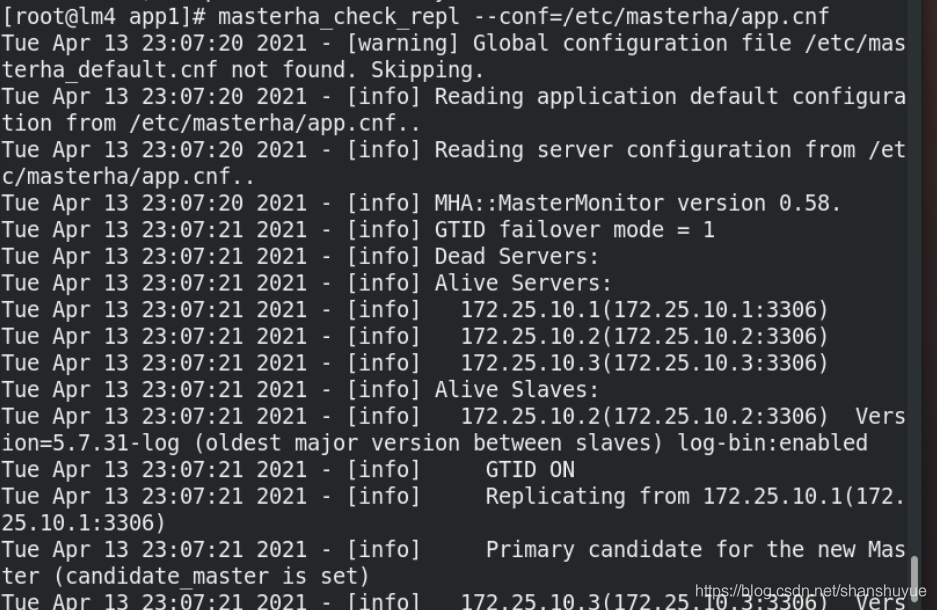
Task: Click '172.25.10.1(172.25.10.1:3306)' under Alive Servers
Action: [x=644, y=309]
